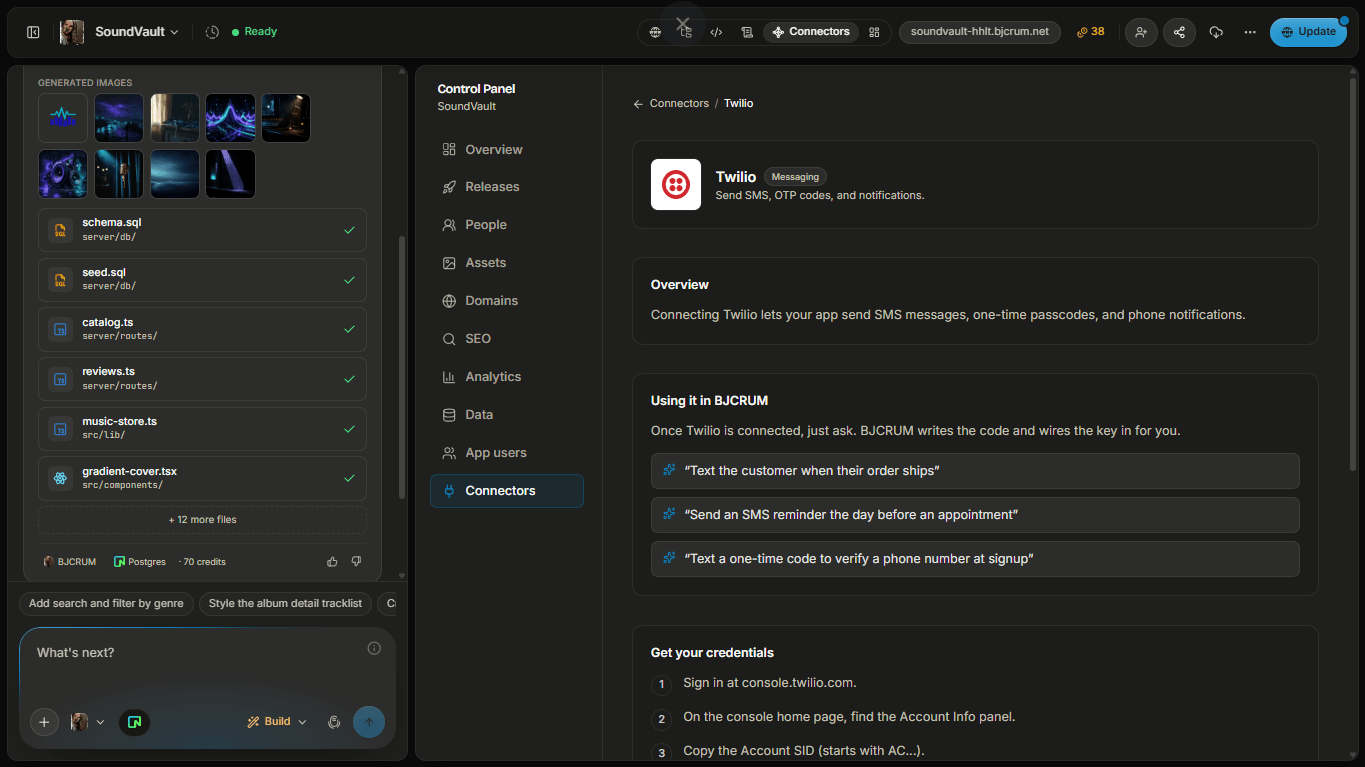This screenshot has height=767, width=1365.
Task: Click the thumbs up icon
Action: pos(332,562)
